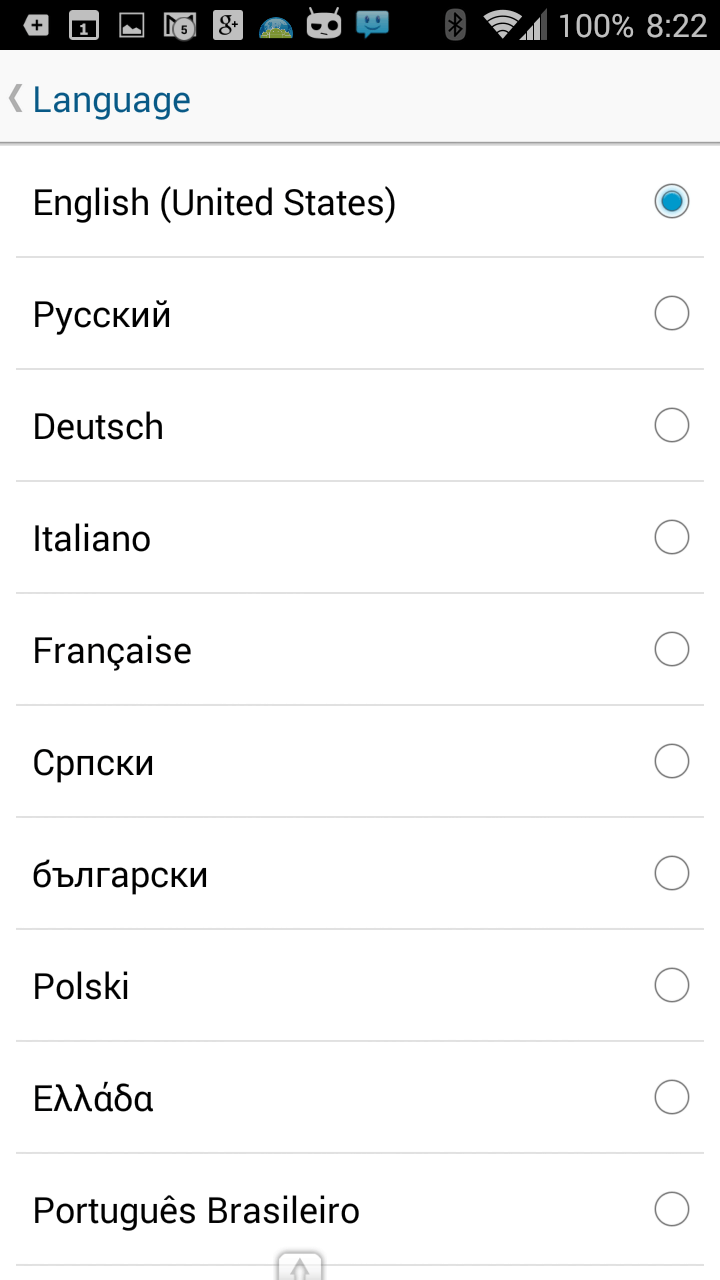Tap the blue chat smiley notification icon
The width and height of the screenshot is (720, 1280).
pyautogui.click(x=372, y=25)
